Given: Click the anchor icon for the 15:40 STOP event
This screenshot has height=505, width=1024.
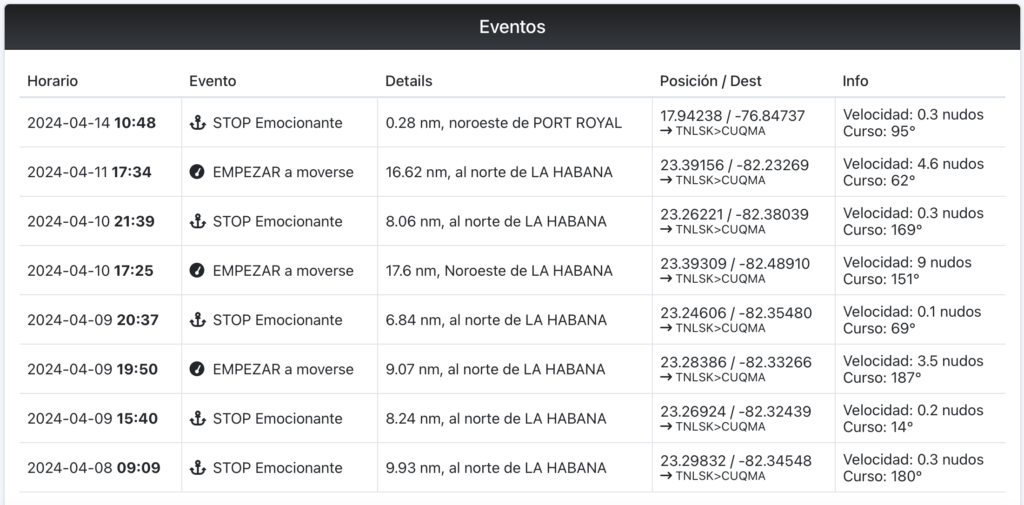Looking at the screenshot, I should click(197, 418).
